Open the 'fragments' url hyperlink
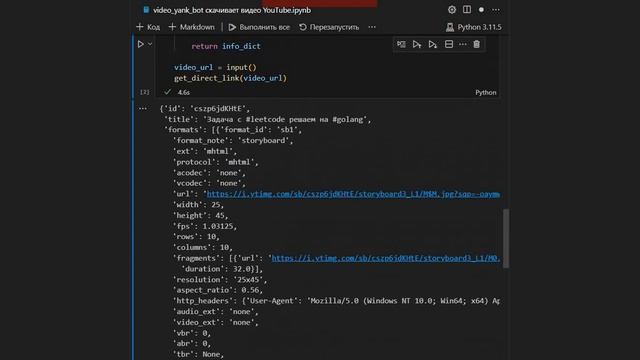Image resolution: width=640 pixels, height=360 pixels. coord(386,258)
